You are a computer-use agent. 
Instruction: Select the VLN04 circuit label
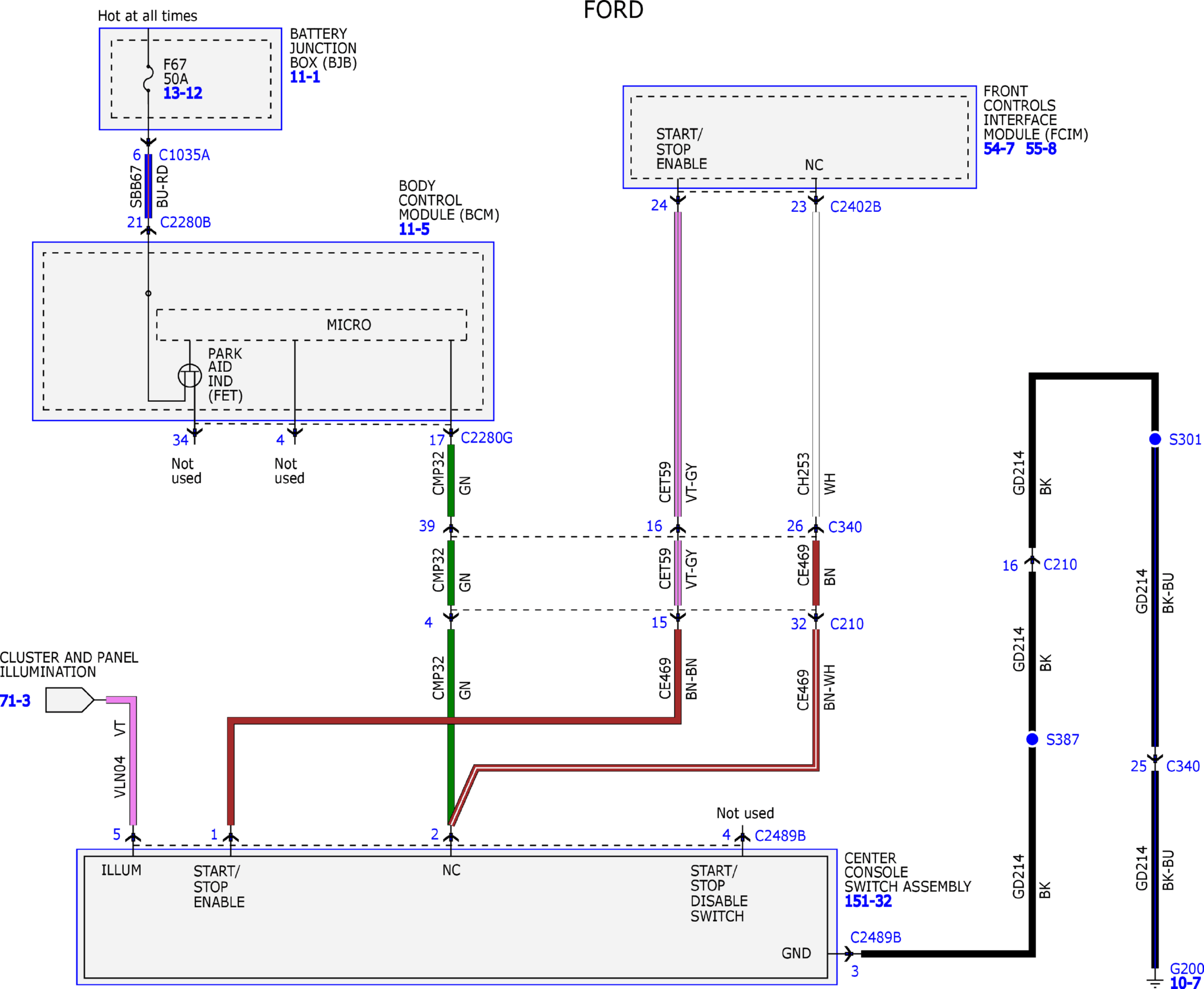[120, 777]
